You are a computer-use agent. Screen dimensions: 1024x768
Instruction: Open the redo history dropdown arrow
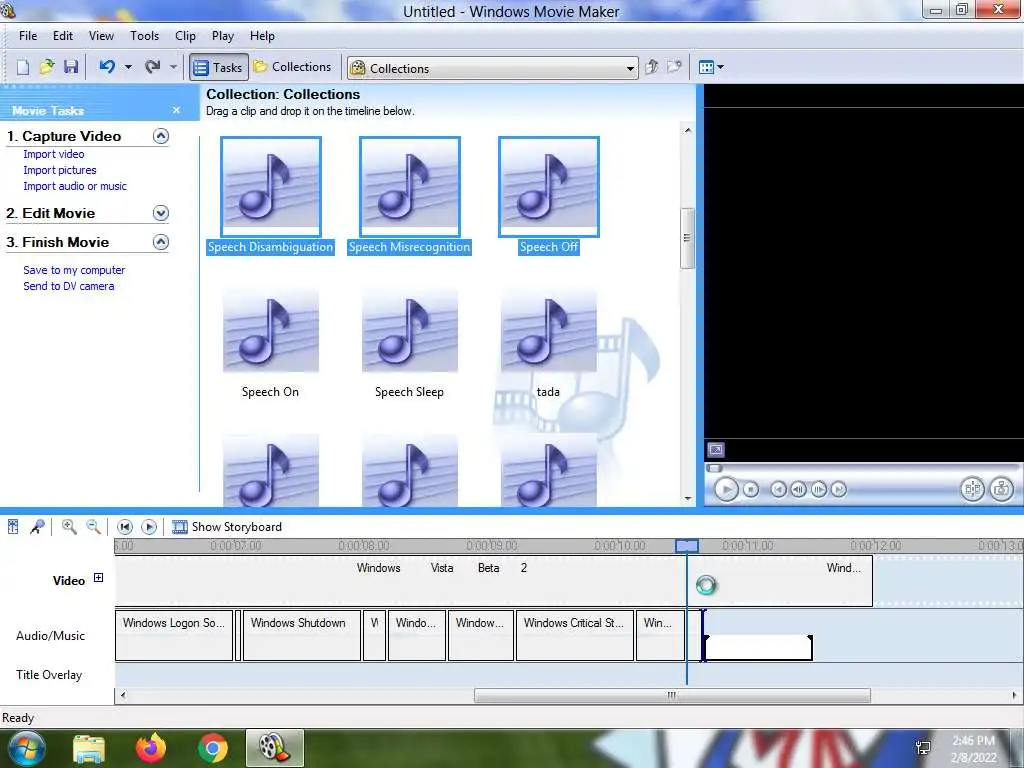tap(173, 67)
